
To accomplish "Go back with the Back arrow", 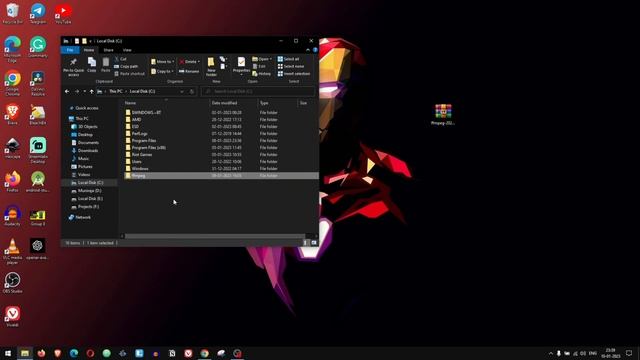I will 67,91.
